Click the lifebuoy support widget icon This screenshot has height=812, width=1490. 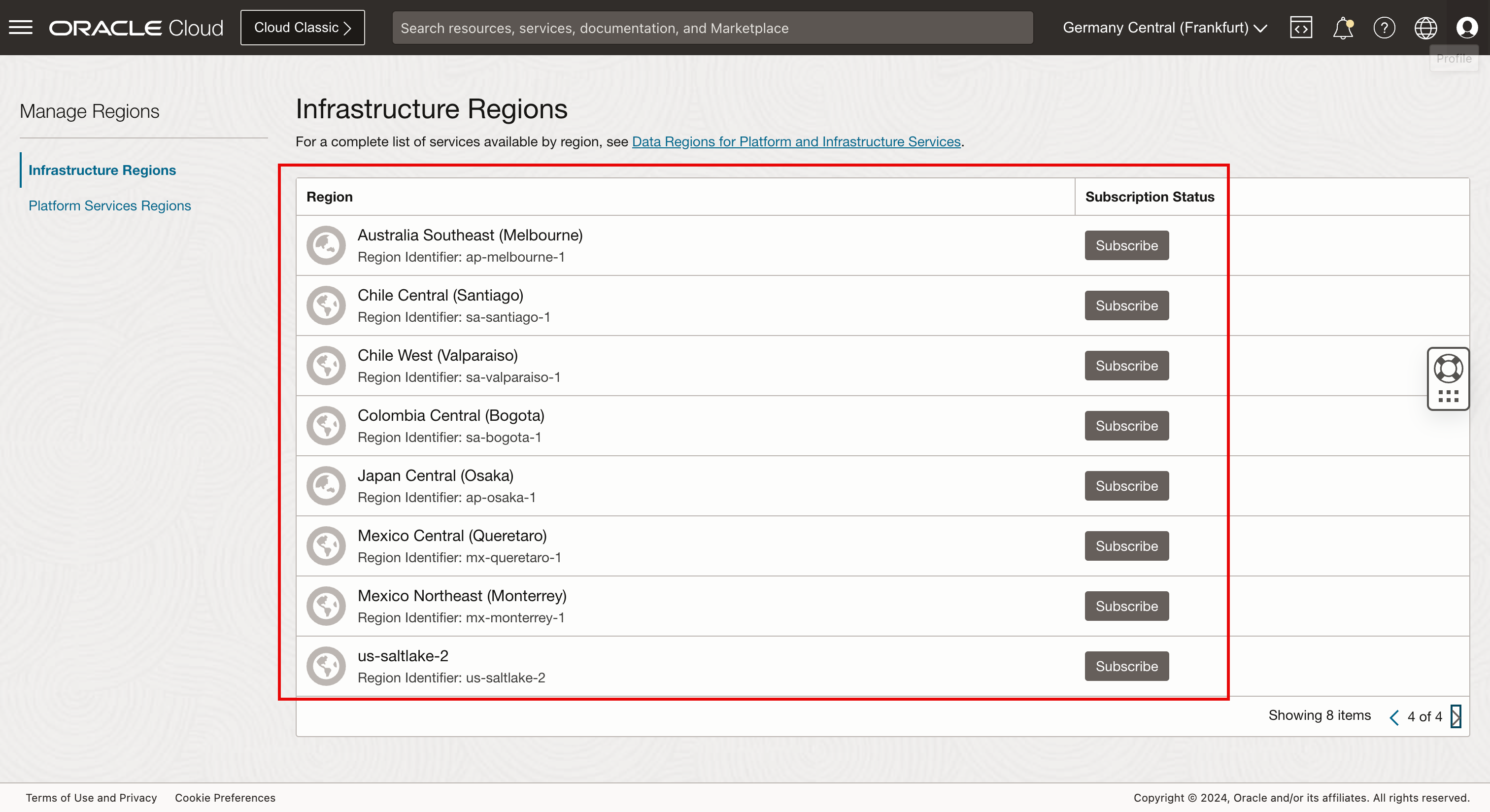pyautogui.click(x=1448, y=369)
